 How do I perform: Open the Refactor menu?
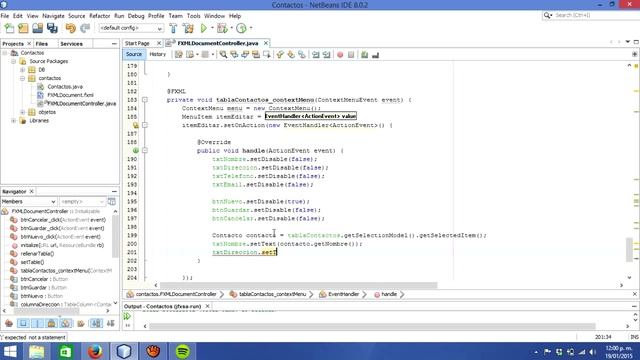(100, 16)
